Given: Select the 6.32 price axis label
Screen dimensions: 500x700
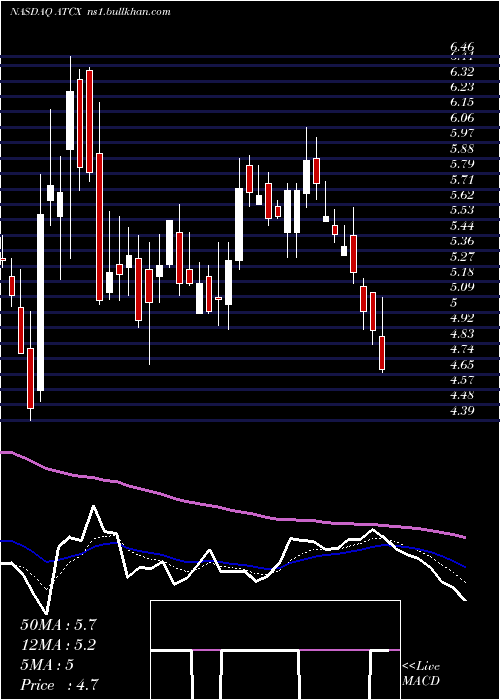Looking at the screenshot, I should pos(462,71).
